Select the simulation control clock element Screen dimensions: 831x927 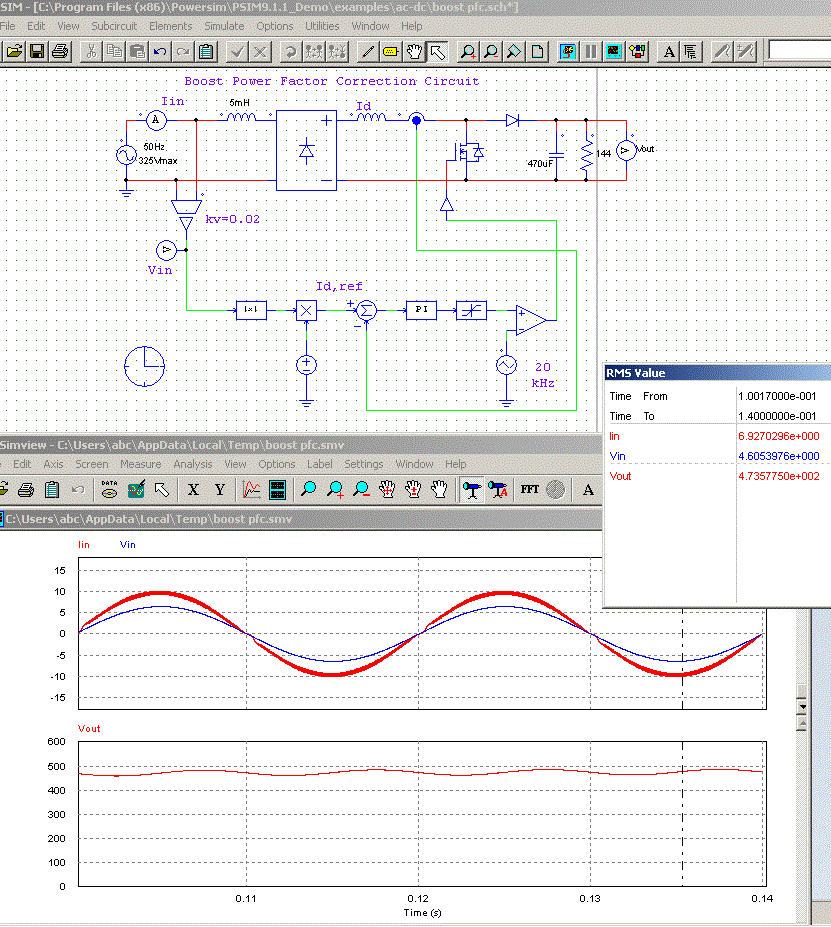click(x=145, y=366)
